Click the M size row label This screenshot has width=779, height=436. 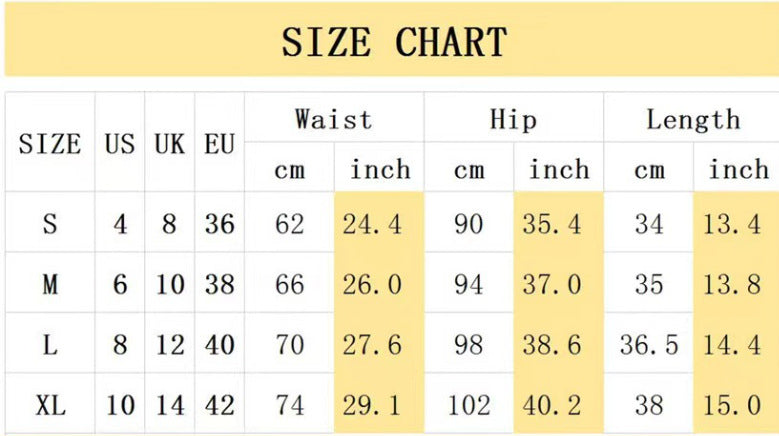pyautogui.click(x=50, y=285)
